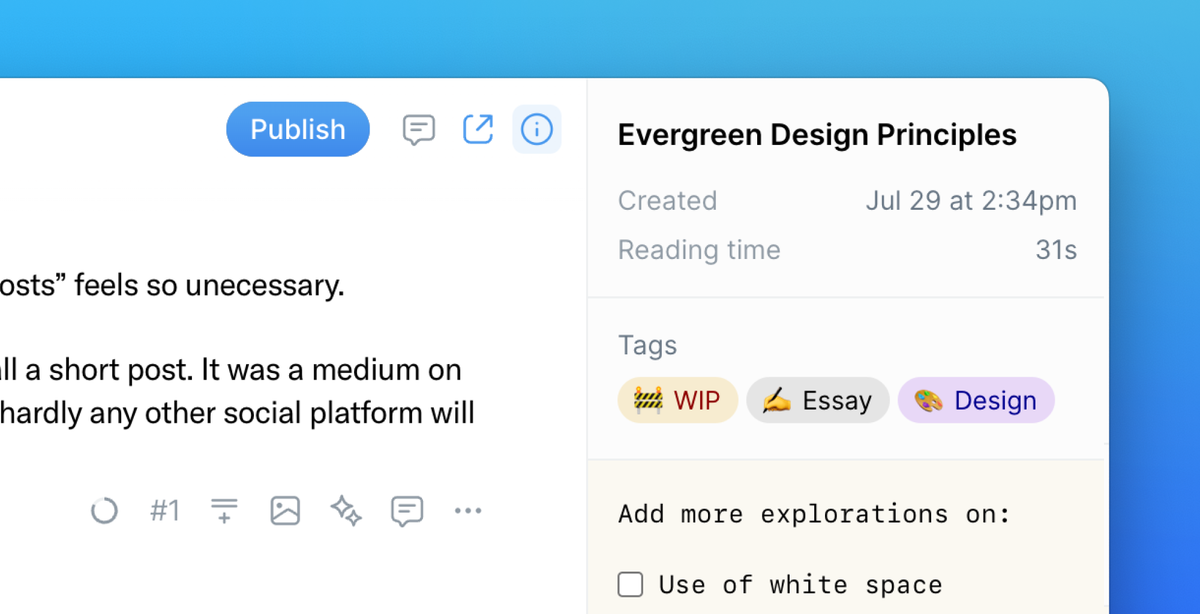Open the AI sparkle tools icon

[346, 511]
